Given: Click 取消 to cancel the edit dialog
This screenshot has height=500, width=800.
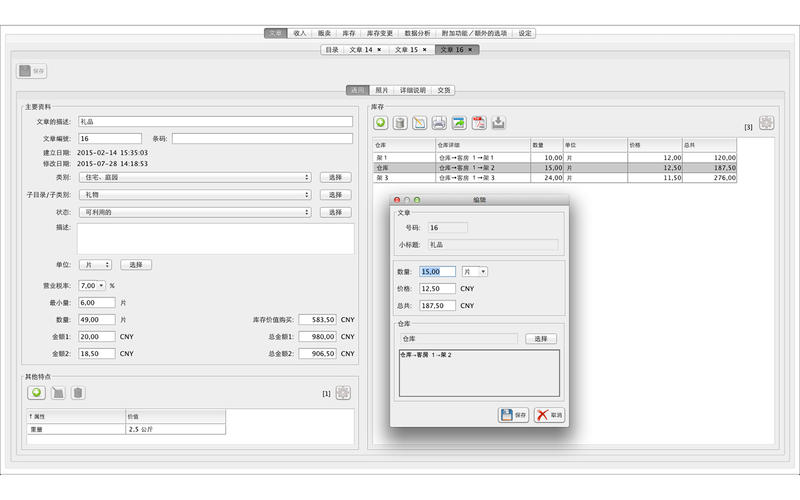Looking at the screenshot, I should click(548, 414).
